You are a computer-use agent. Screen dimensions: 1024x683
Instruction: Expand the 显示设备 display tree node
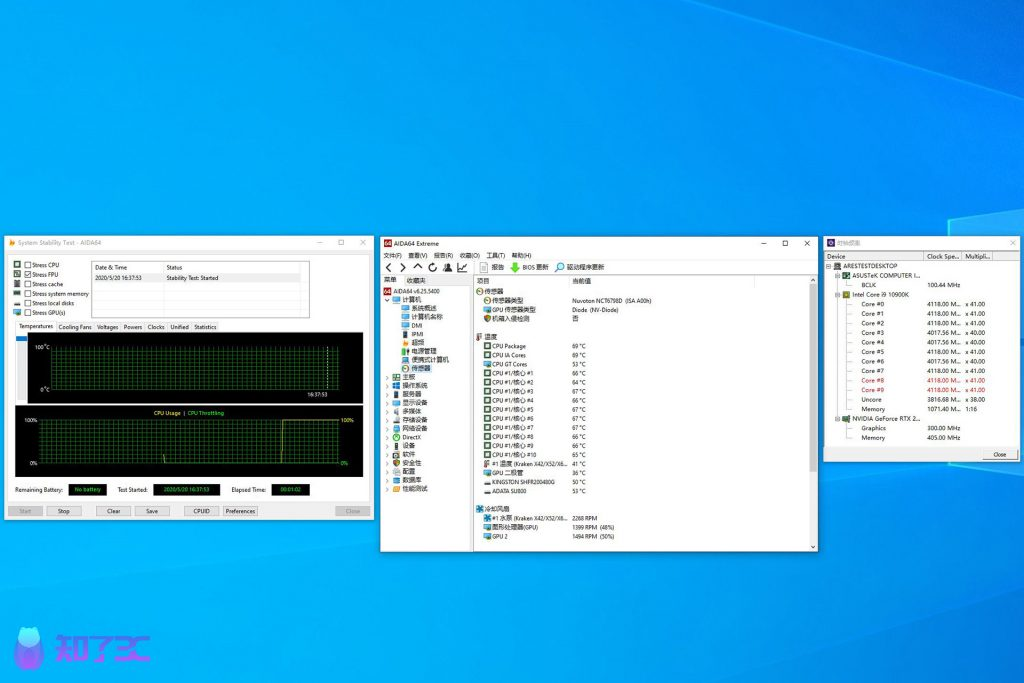pyautogui.click(x=387, y=403)
